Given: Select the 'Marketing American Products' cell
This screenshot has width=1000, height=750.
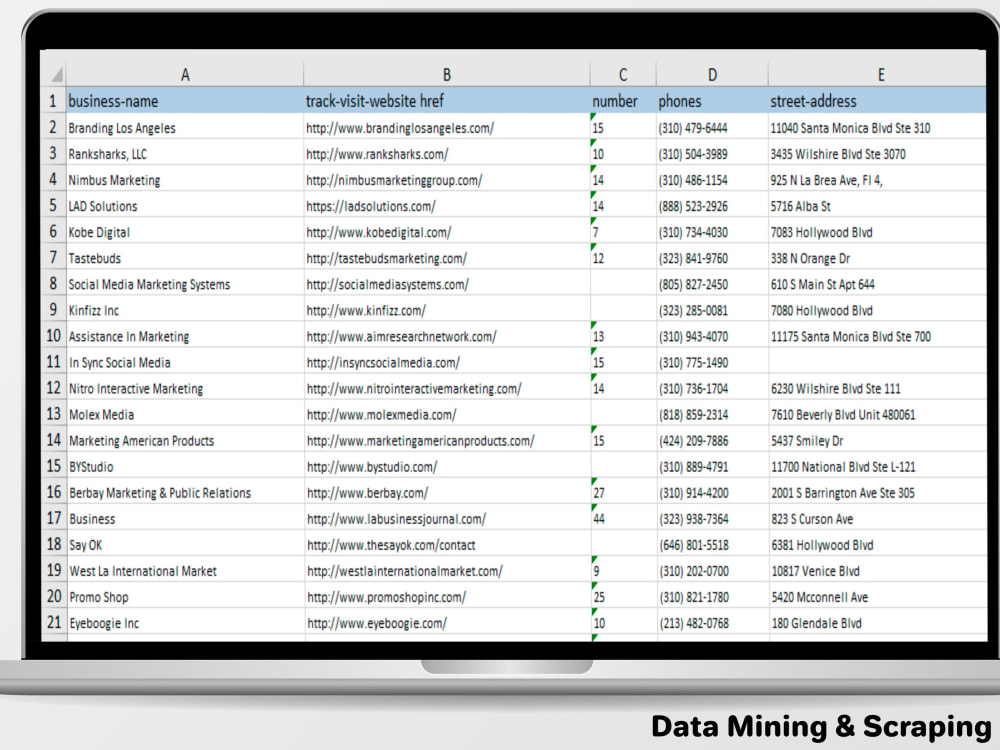Looking at the screenshot, I should pyautogui.click(x=185, y=441).
